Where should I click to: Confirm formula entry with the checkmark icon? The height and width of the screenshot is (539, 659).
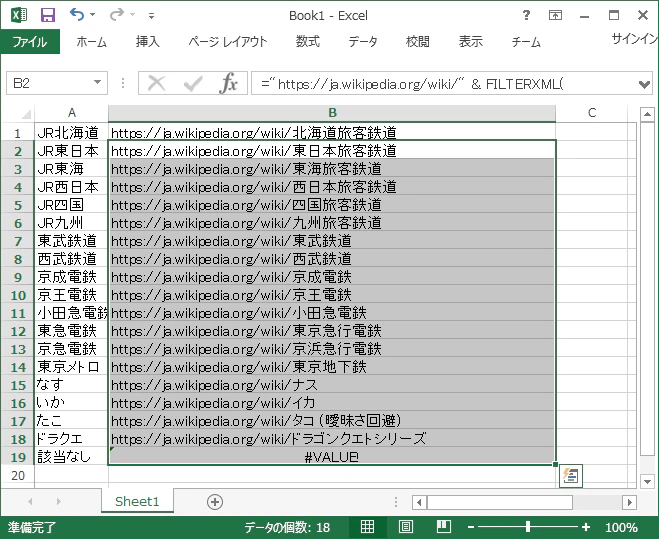tap(193, 83)
